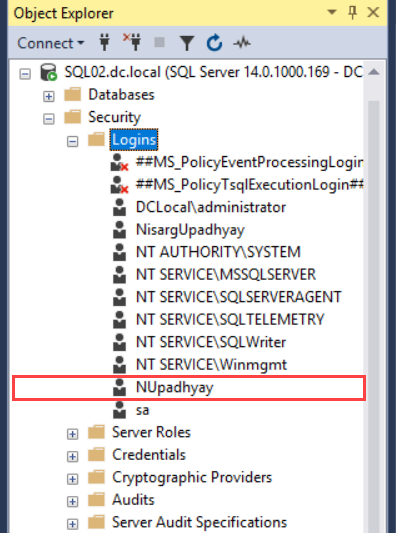Click the SQL02.dc.local server icon
The height and width of the screenshot is (533, 396).
pyautogui.click(x=49, y=72)
